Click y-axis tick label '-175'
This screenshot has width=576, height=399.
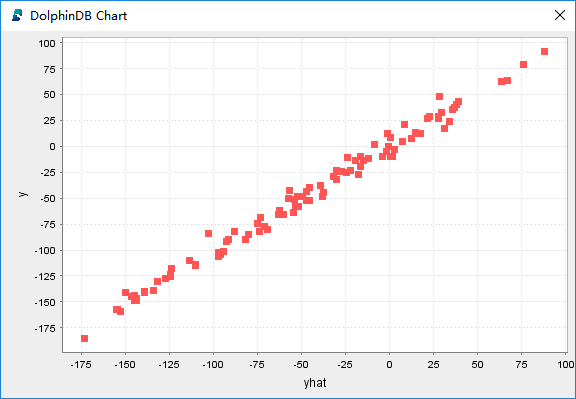[45, 328]
